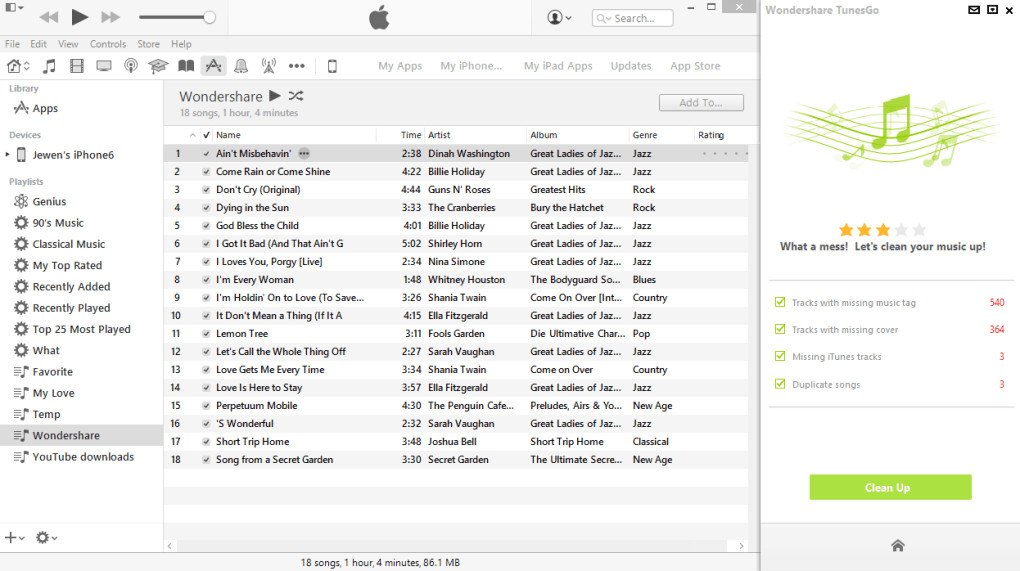Sort tracks by the Name column

tap(228, 135)
